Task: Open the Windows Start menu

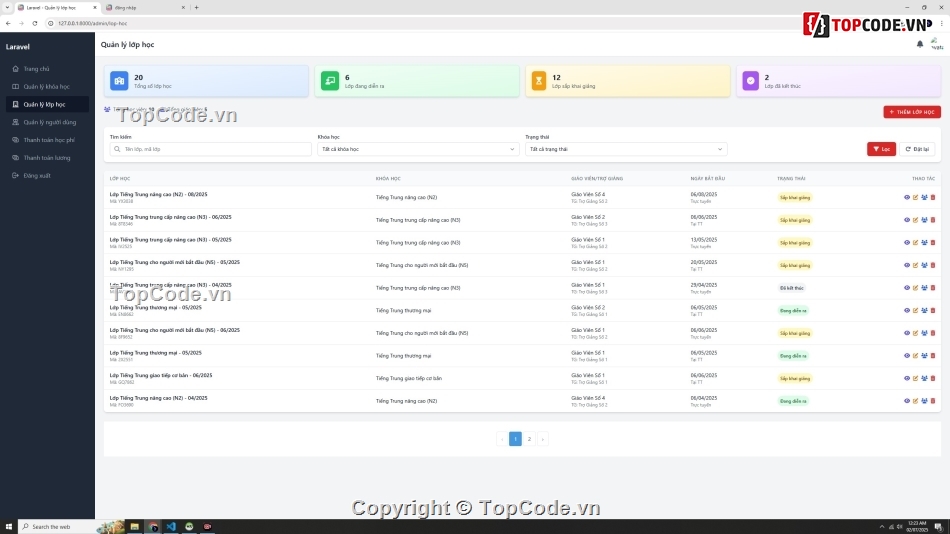Action: point(8,527)
